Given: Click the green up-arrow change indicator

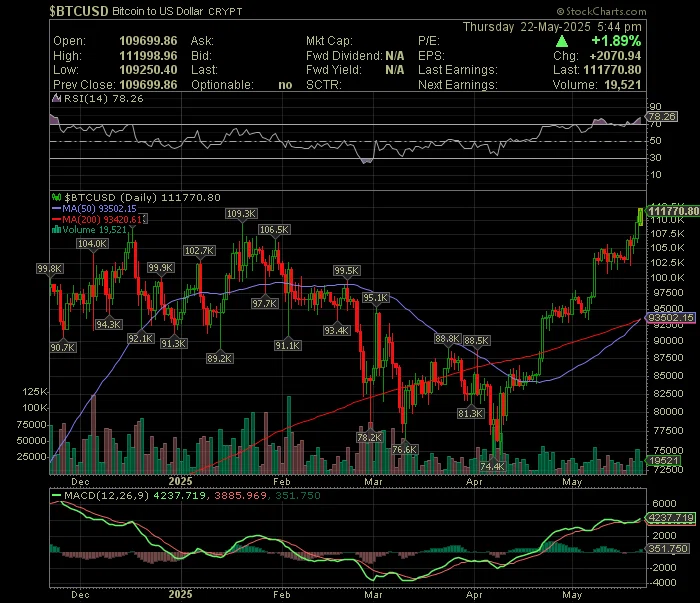Looking at the screenshot, I should tap(562, 41).
